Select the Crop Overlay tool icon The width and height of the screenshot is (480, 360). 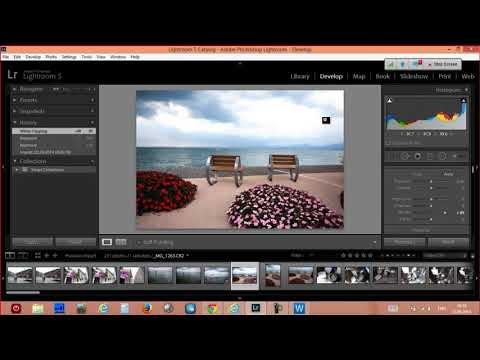[x=392, y=156]
